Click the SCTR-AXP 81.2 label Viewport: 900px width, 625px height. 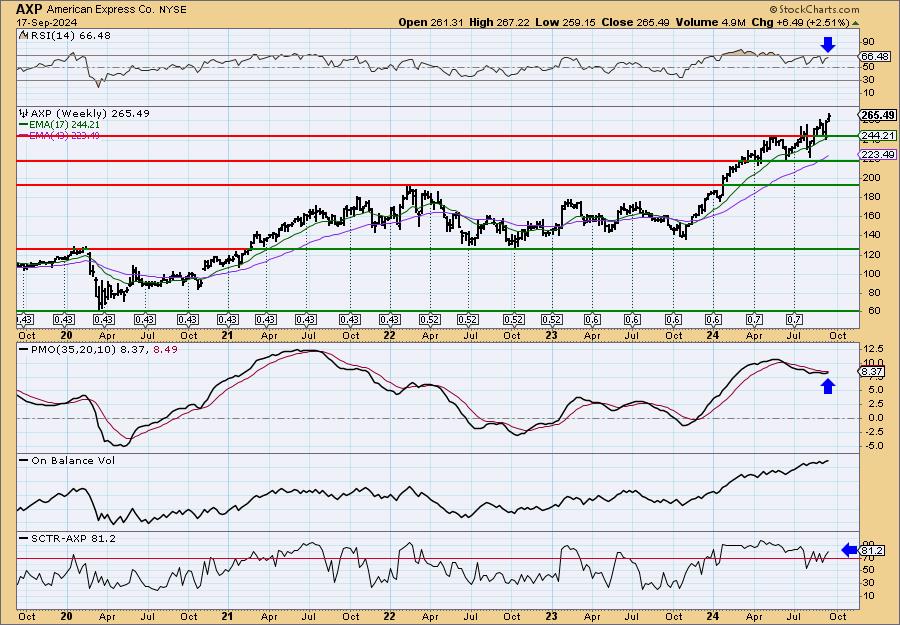click(x=73, y=538)
